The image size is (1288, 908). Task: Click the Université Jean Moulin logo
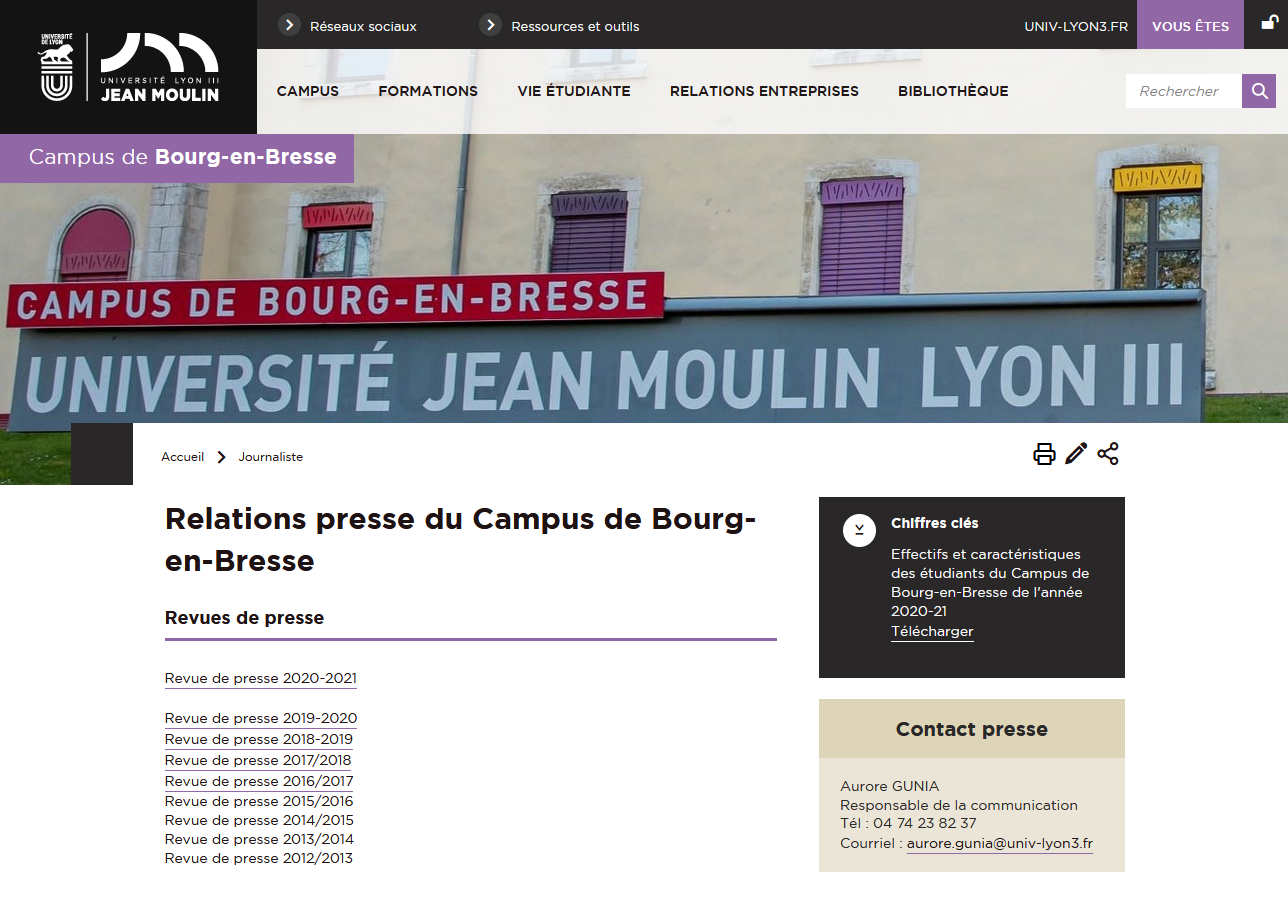pos(128,67)
